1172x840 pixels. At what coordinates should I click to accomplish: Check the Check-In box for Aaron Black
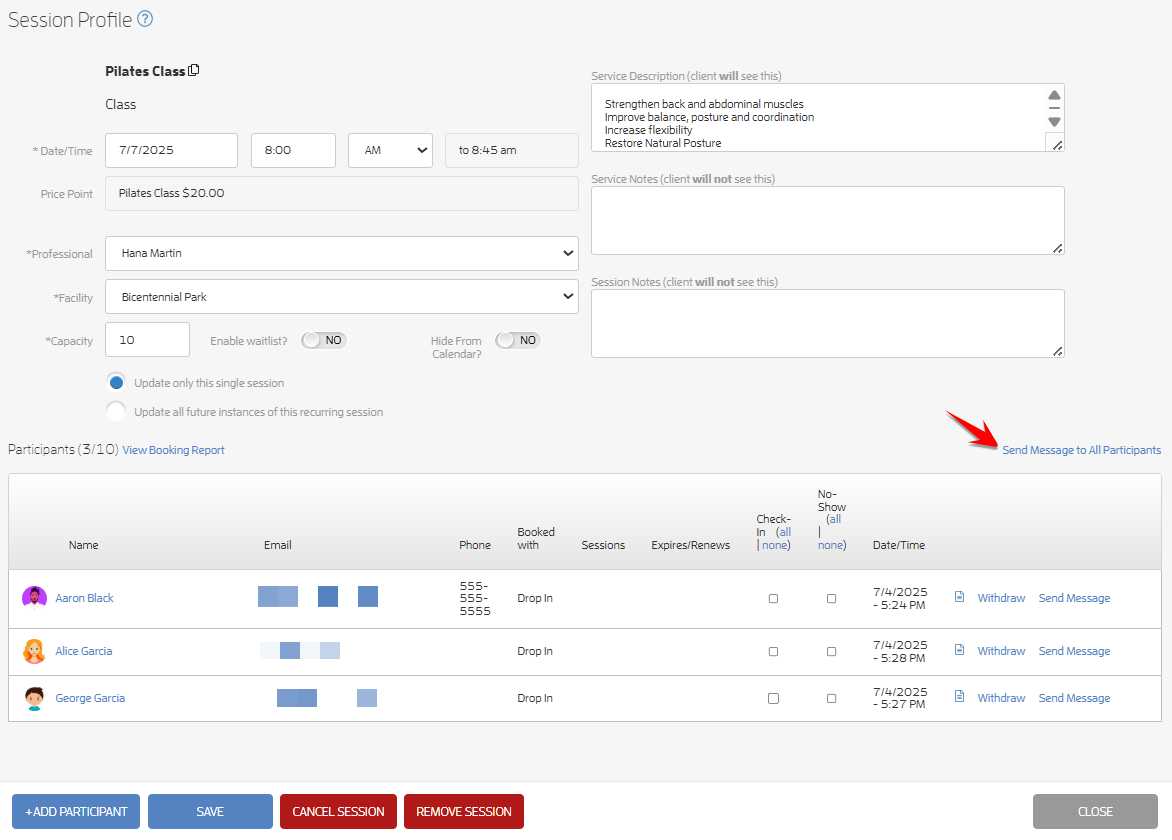[x=774, y=599]
